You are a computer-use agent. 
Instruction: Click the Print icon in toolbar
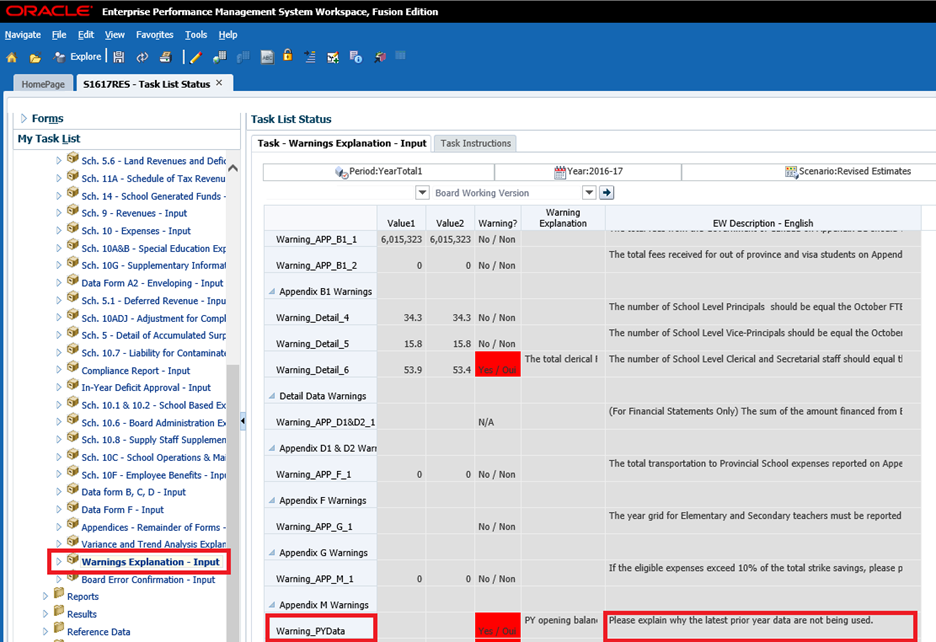(x=165, y=57)
